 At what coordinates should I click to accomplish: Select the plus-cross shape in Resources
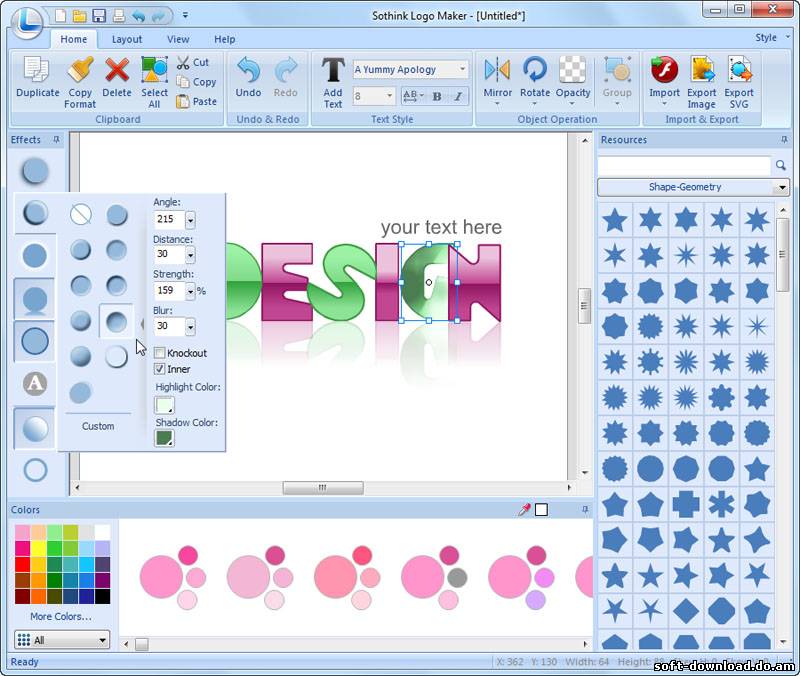685,504
